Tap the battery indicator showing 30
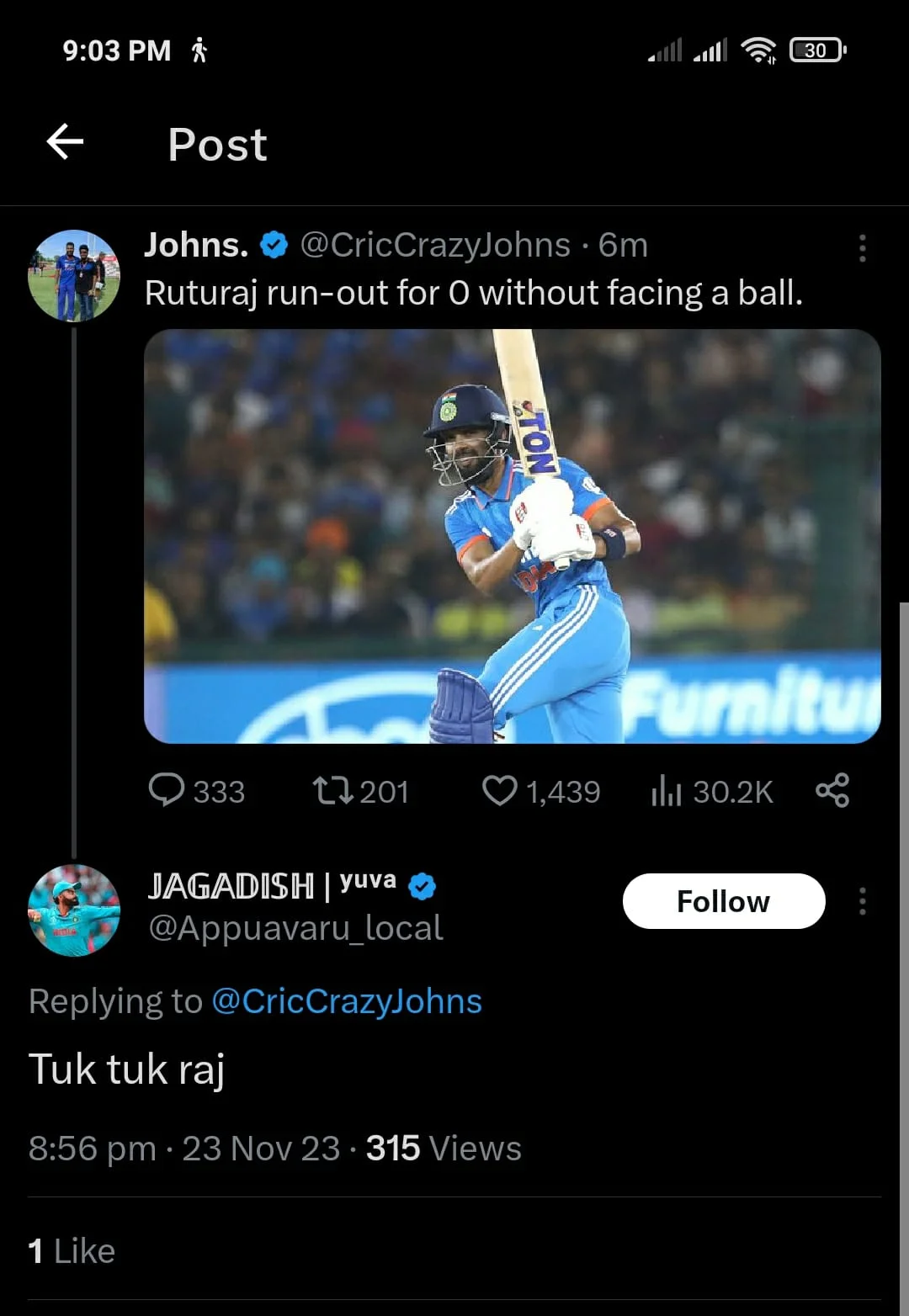The height and width of the screenshot is (1316, 909). pyautogui.click(x=816, y=50)
